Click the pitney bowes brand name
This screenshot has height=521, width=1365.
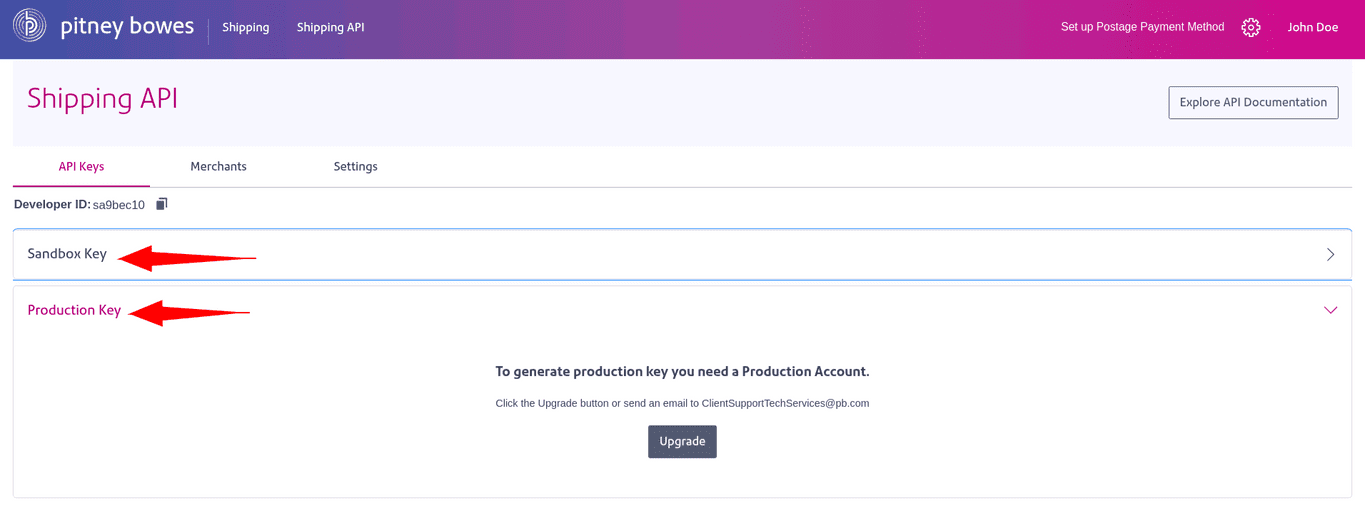(x=127, y=26)
